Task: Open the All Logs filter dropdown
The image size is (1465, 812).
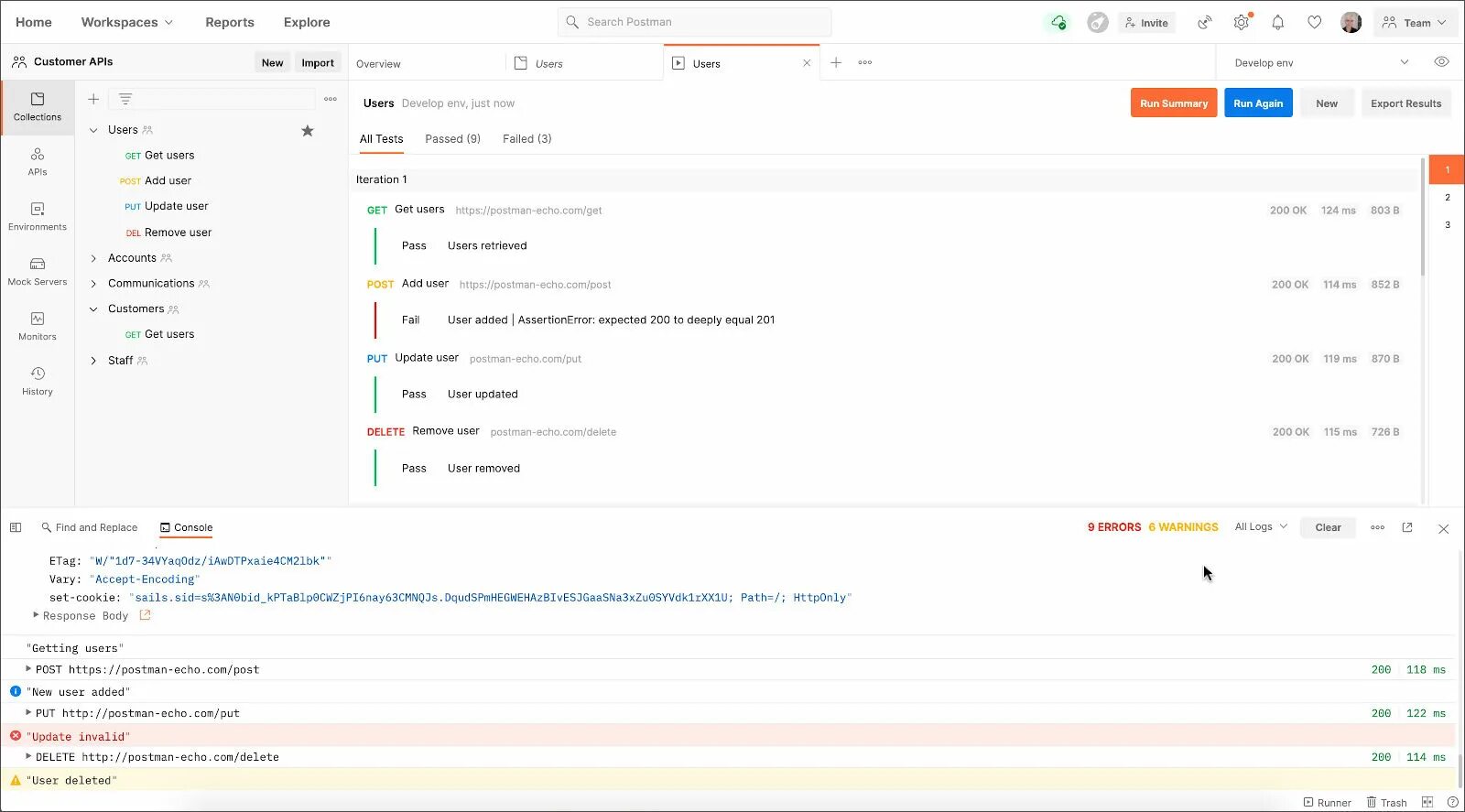Action: click(x=1261, y=527)
